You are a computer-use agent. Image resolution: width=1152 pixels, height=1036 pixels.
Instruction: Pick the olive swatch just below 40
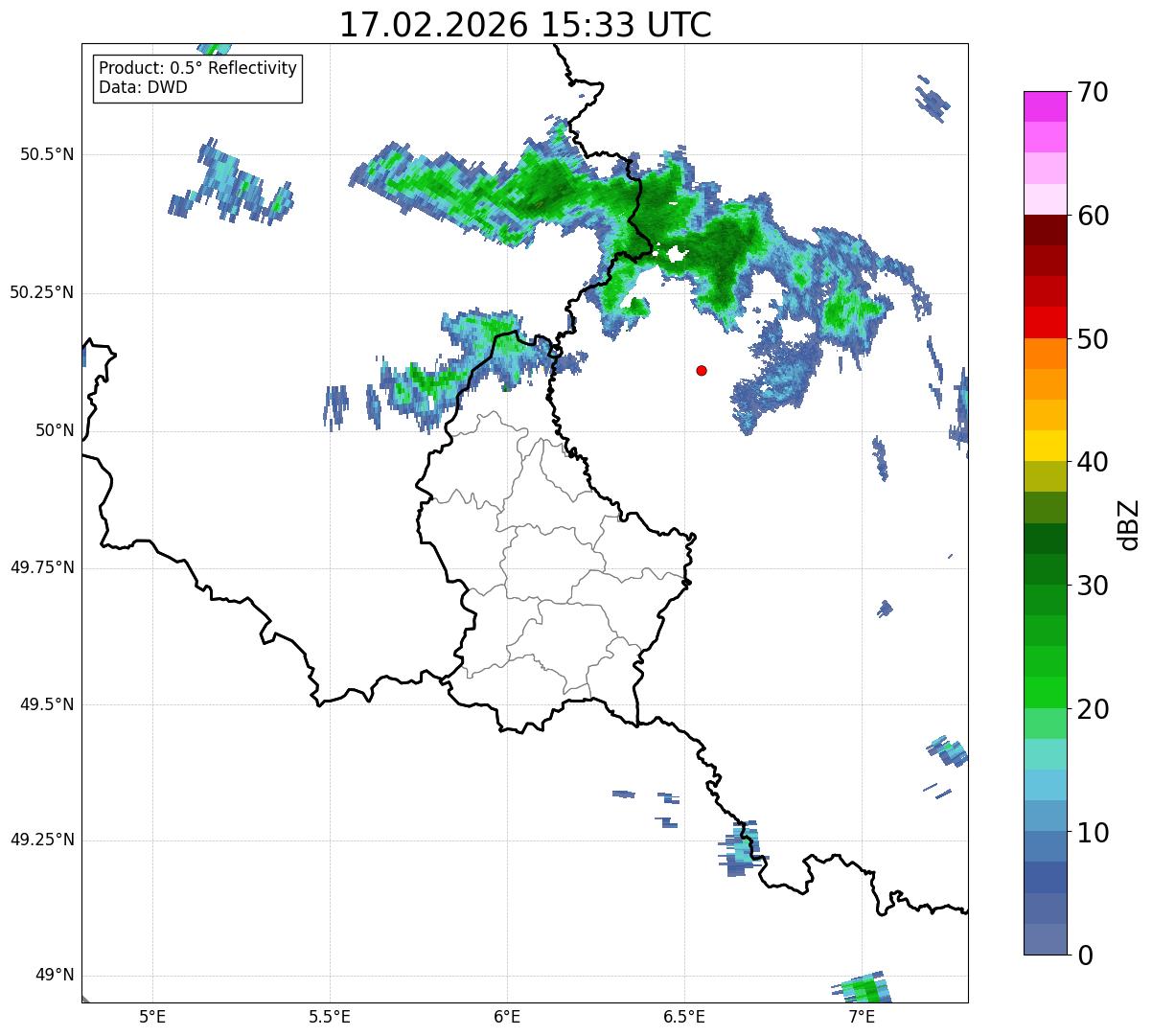point(1045,476)
